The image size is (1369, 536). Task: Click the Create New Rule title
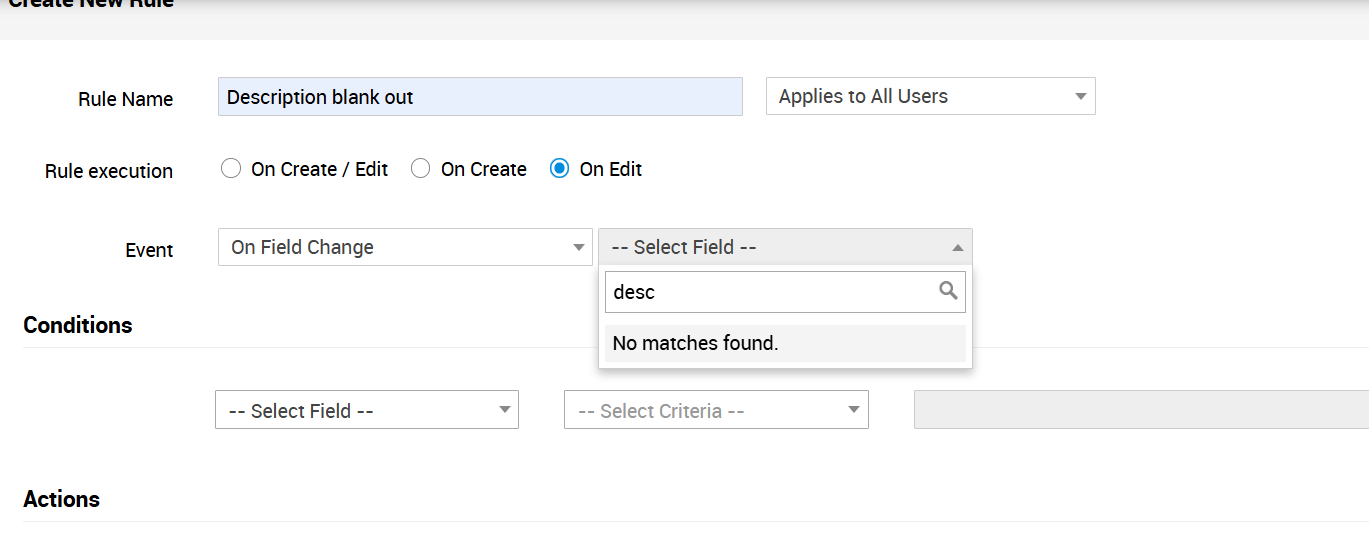pos(90,4)
